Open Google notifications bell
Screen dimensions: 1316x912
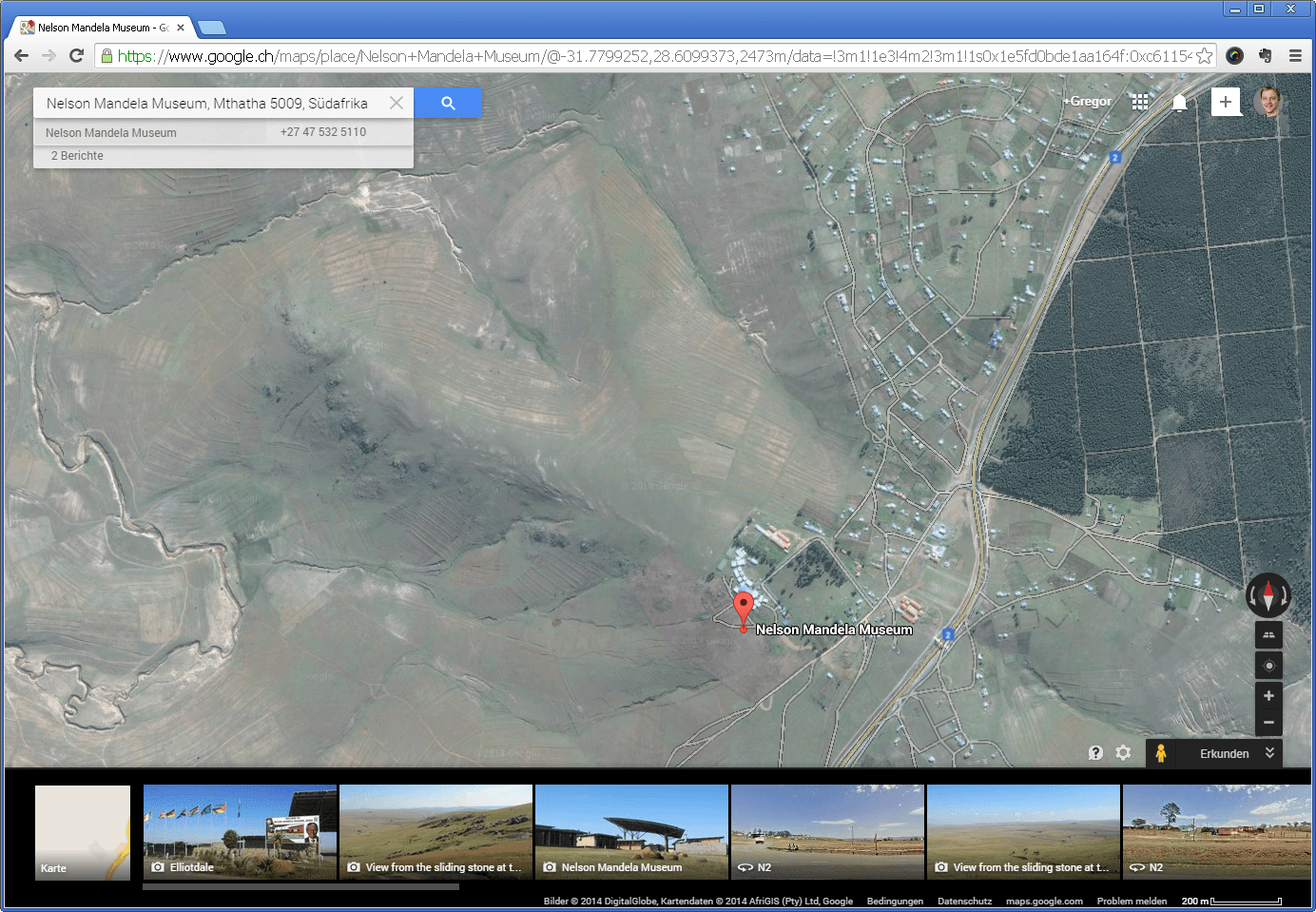[x=1180, y=102]
